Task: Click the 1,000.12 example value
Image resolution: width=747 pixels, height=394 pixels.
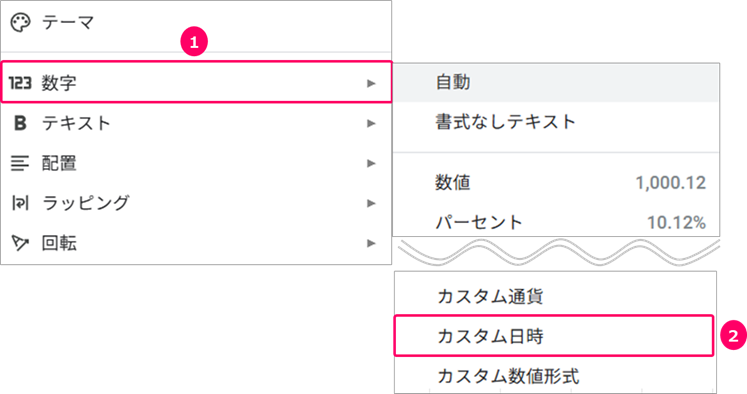Action: pos(671,182)
